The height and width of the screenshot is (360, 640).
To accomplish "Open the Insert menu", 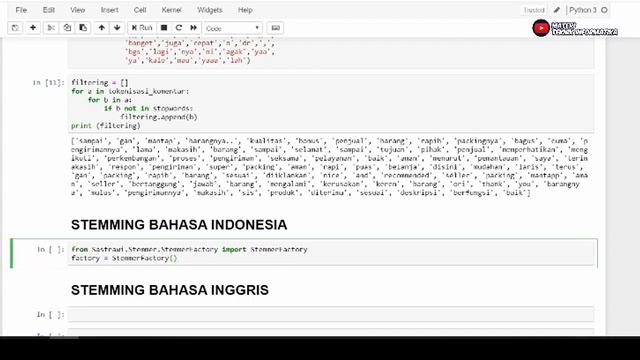I will pos(109,10).
